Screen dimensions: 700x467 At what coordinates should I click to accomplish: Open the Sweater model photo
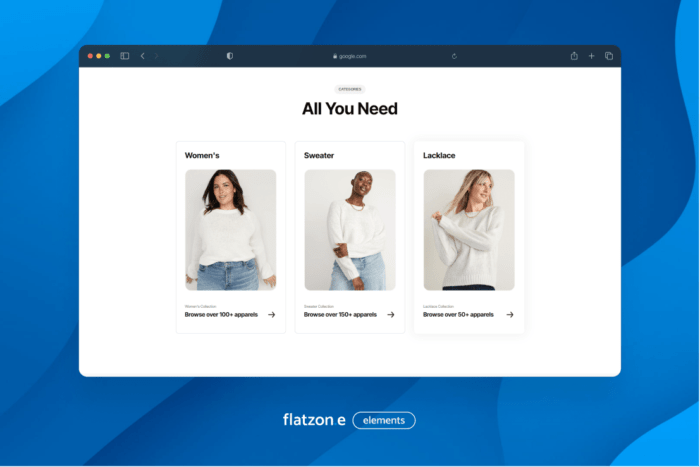[350, 229]
